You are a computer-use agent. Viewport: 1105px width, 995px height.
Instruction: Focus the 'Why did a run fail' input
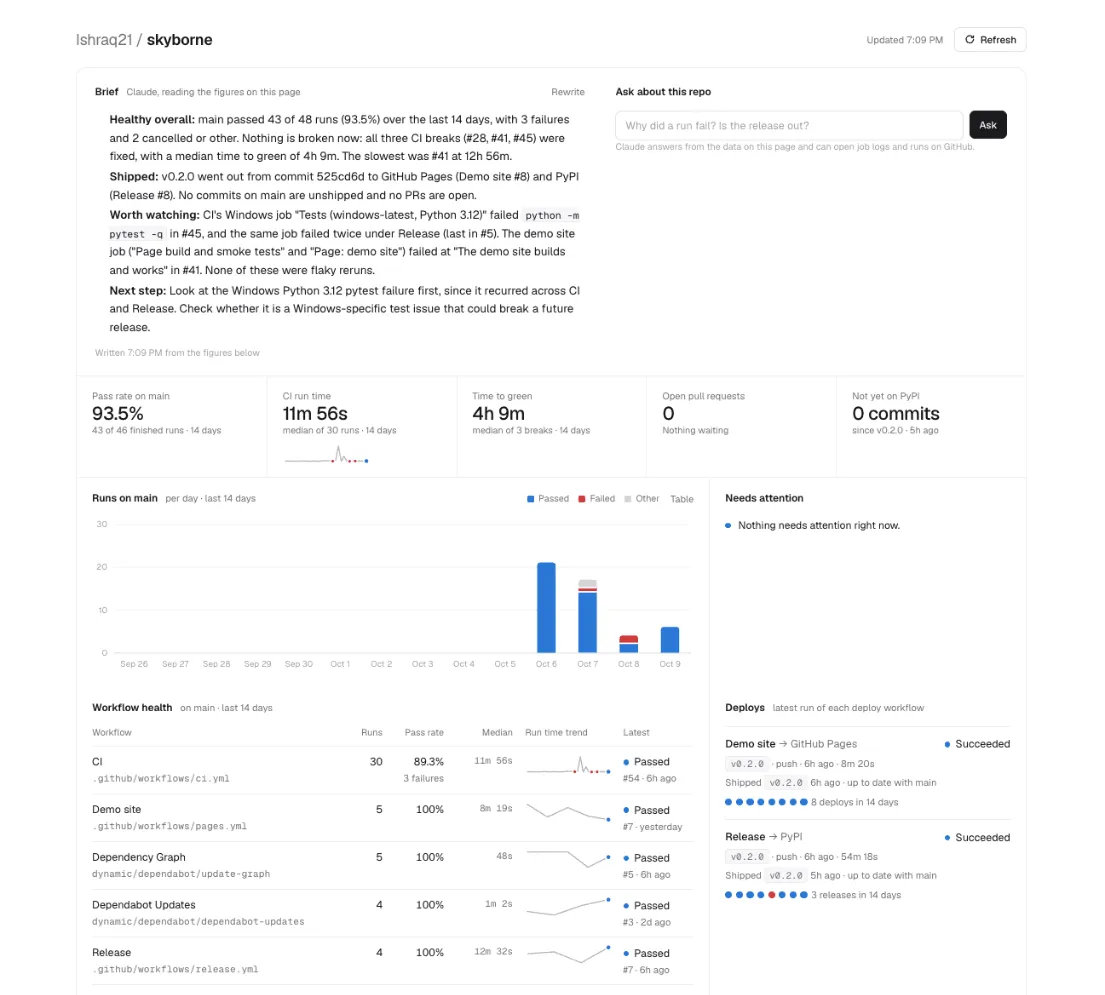pyautogui.click(x=789, y=125)
